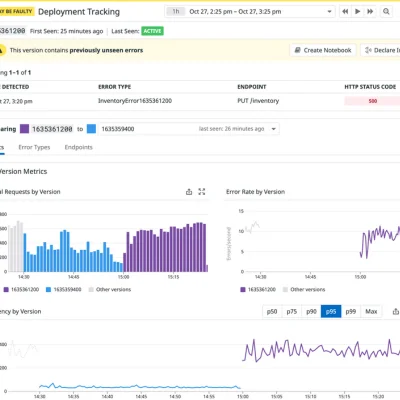400x400 pixels.
Task: Open the comparison version 1635359400 dropdown
Action: (x=189, y=129)
